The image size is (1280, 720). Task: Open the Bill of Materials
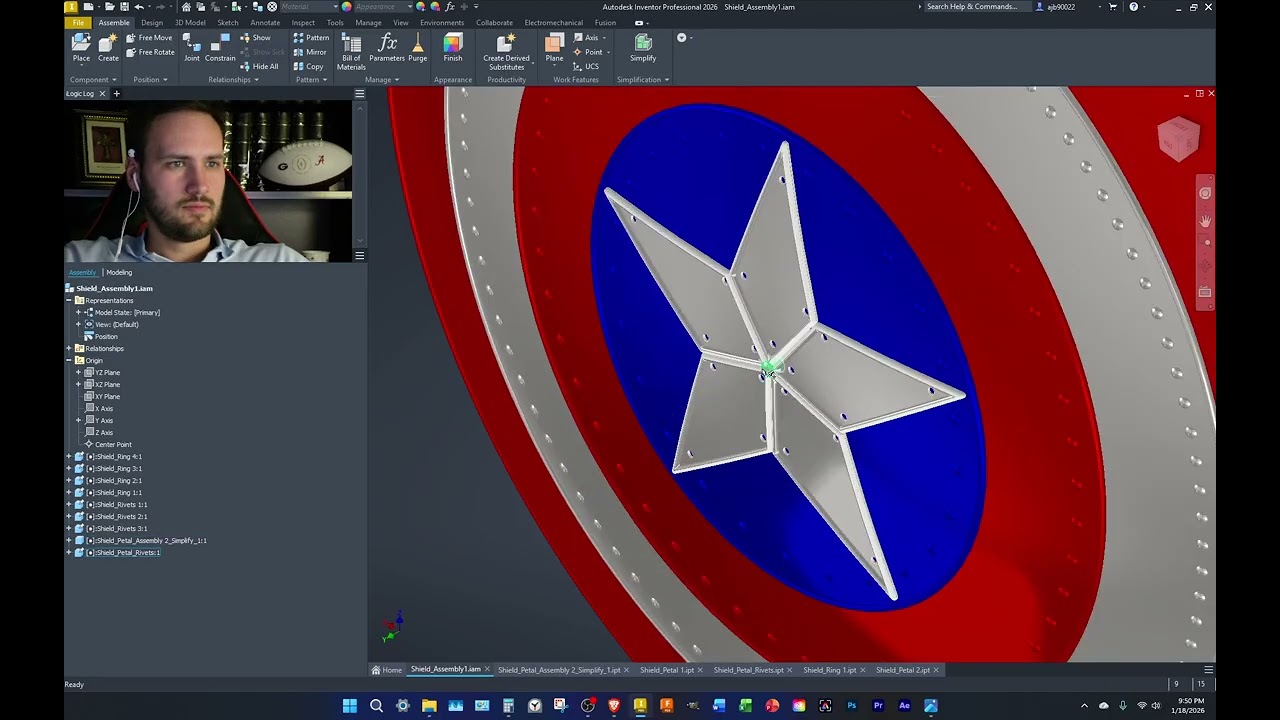[x=351, y=52]
